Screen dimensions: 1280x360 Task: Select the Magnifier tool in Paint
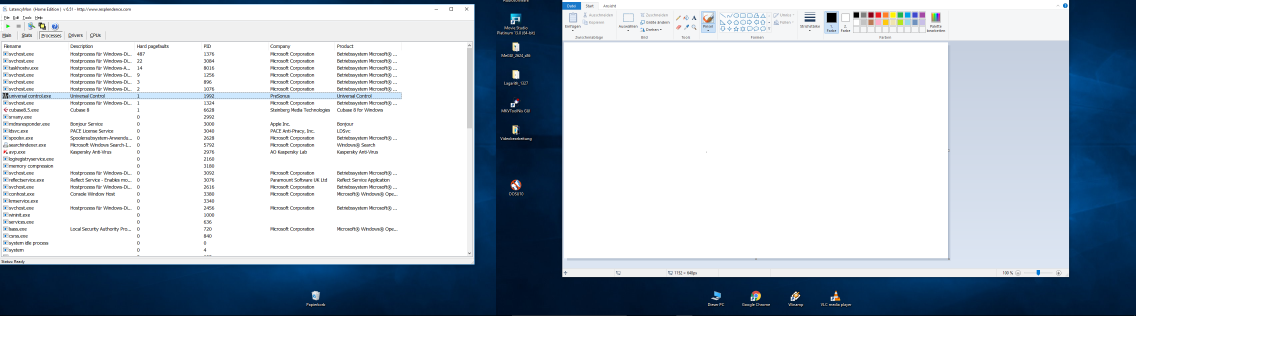coord(694,28)
